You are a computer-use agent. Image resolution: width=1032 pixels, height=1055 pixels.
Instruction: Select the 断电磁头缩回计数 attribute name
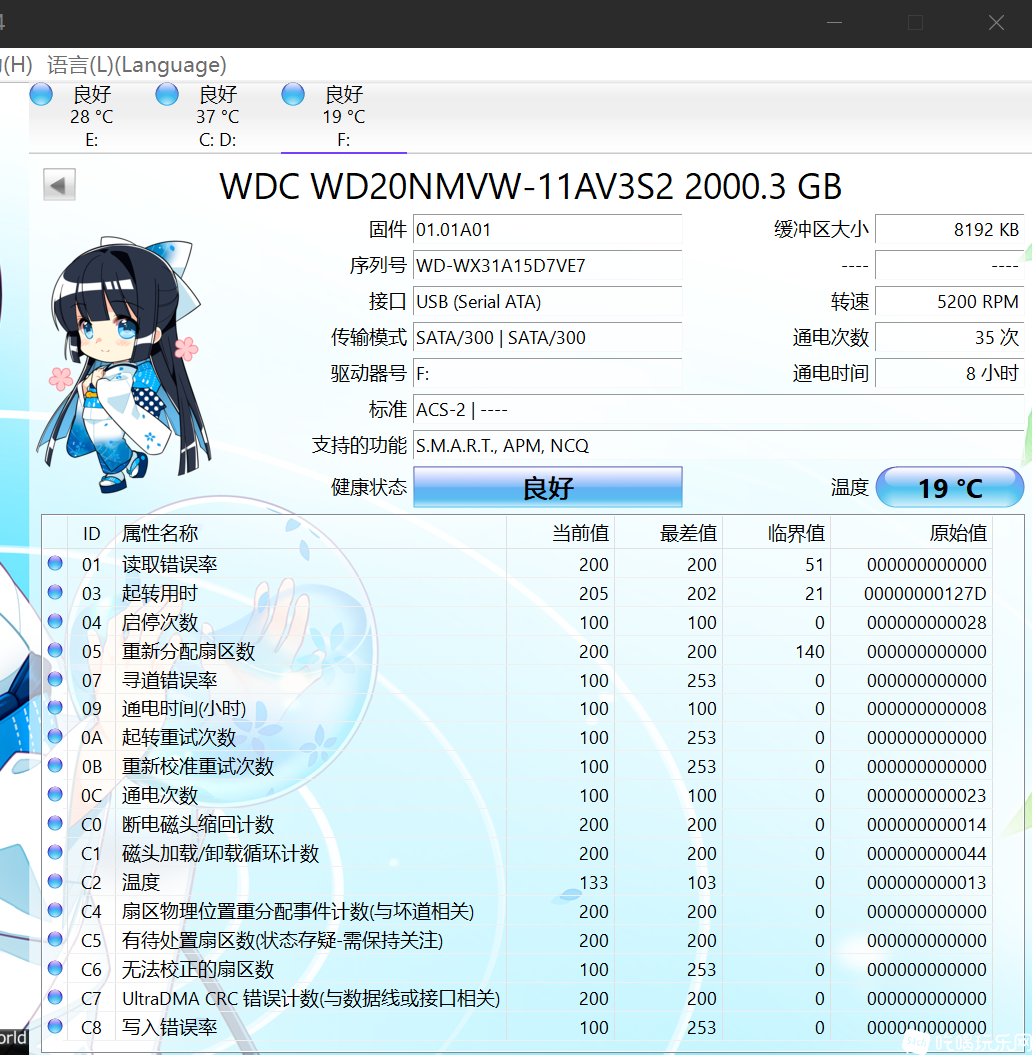(x=198, y=825)
